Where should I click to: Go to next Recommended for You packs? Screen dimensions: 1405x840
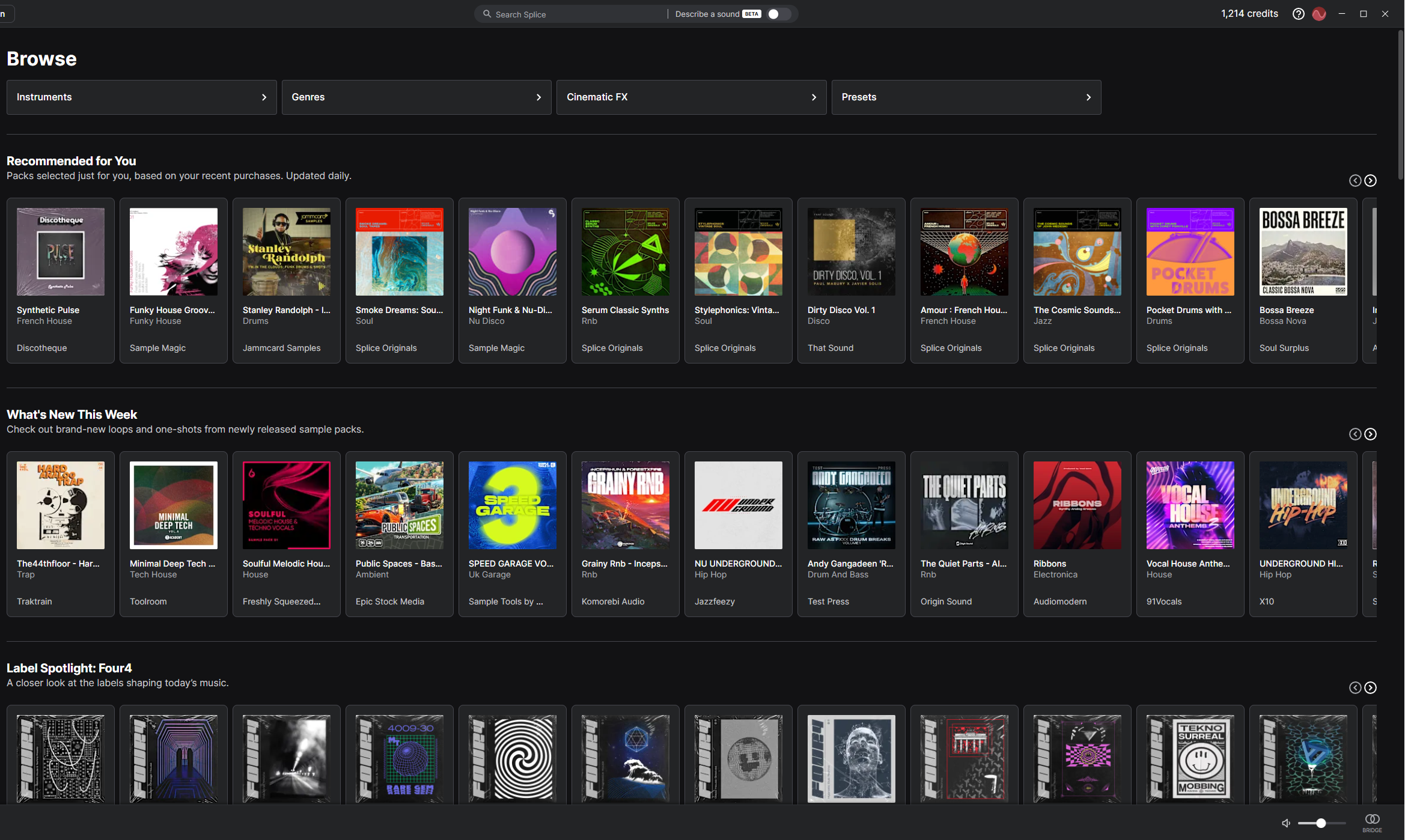pyautogui.click(x=1370, y=180)
